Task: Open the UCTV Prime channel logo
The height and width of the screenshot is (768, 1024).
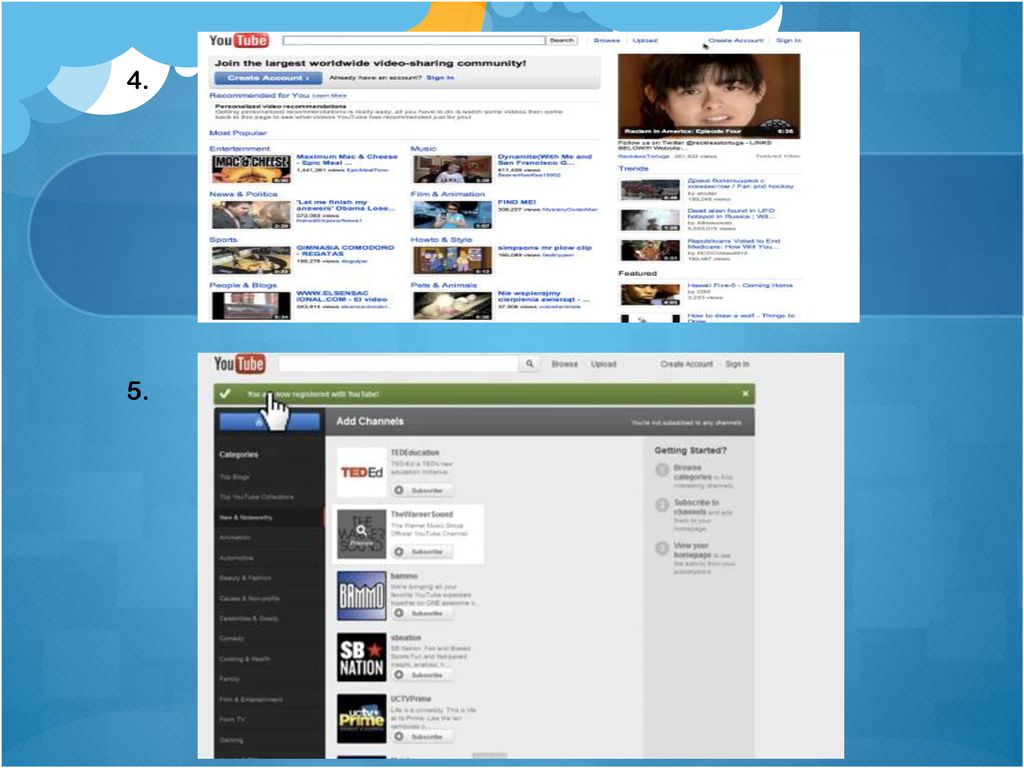Action: click(x=361, y=718)
